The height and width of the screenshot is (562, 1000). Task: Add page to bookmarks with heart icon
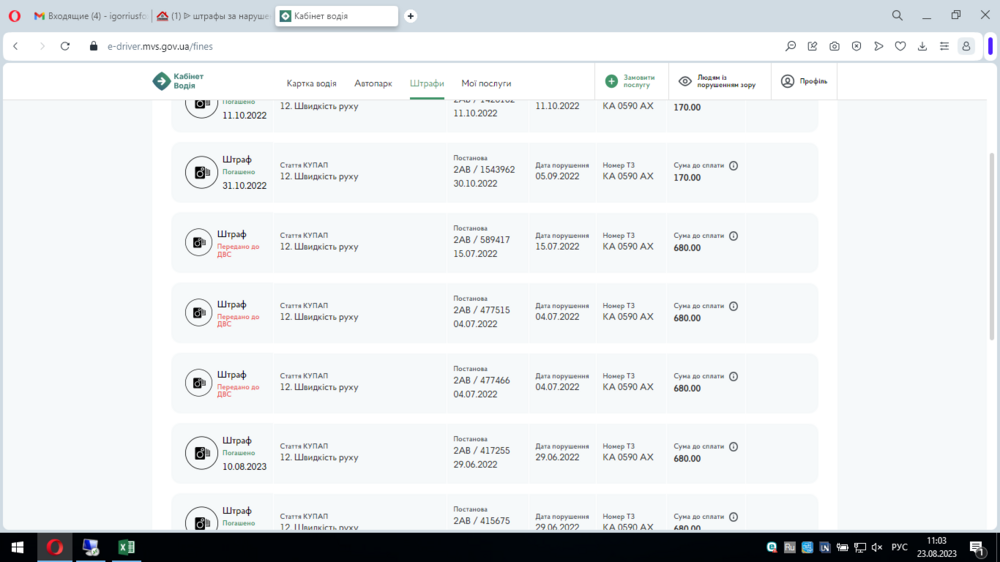click(900, 46)
